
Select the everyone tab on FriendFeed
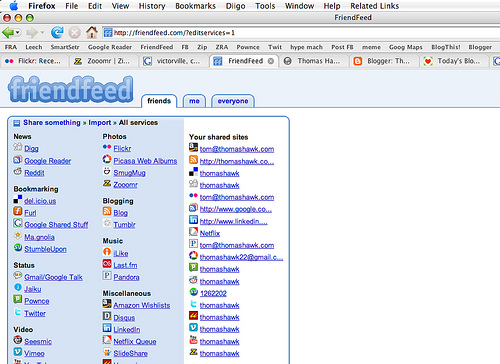233,101
